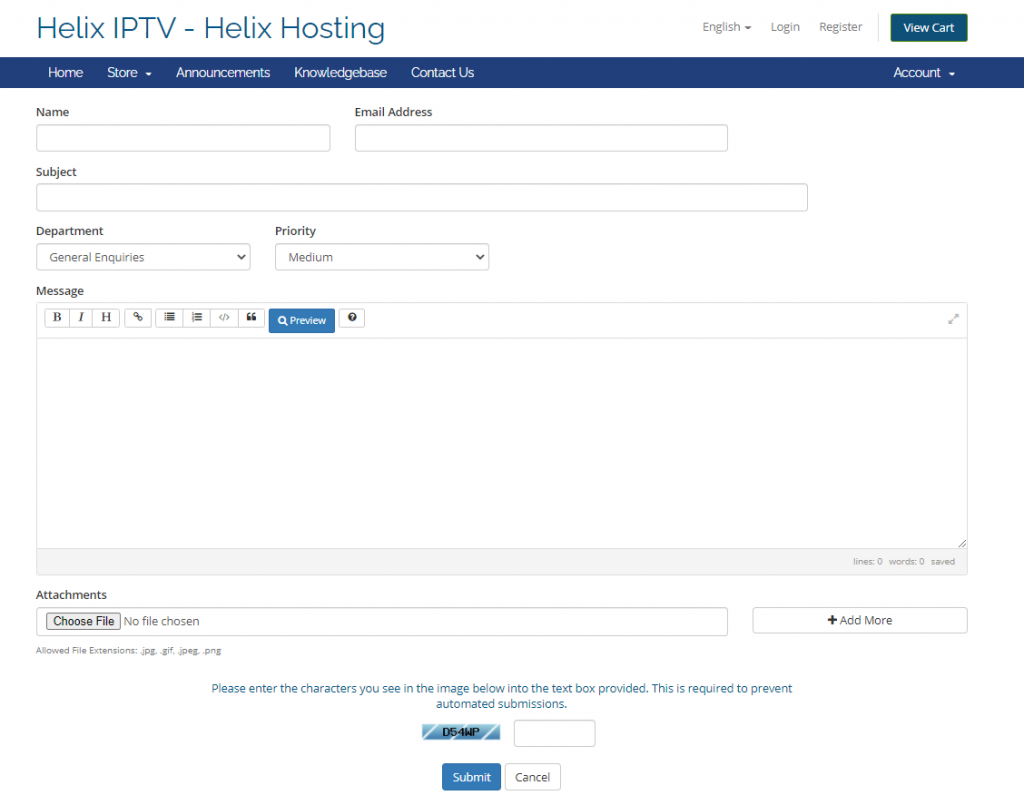
Task: Click the Email Address input field
Action: (541, 138)
